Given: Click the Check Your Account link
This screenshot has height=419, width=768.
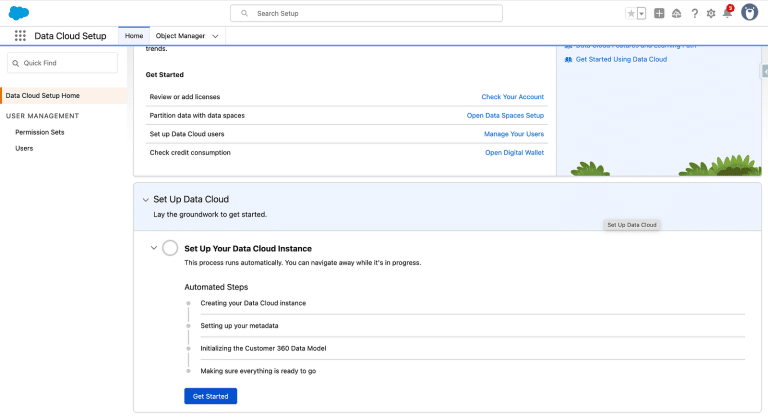Looking at the screenshot, I should [512, 97].
